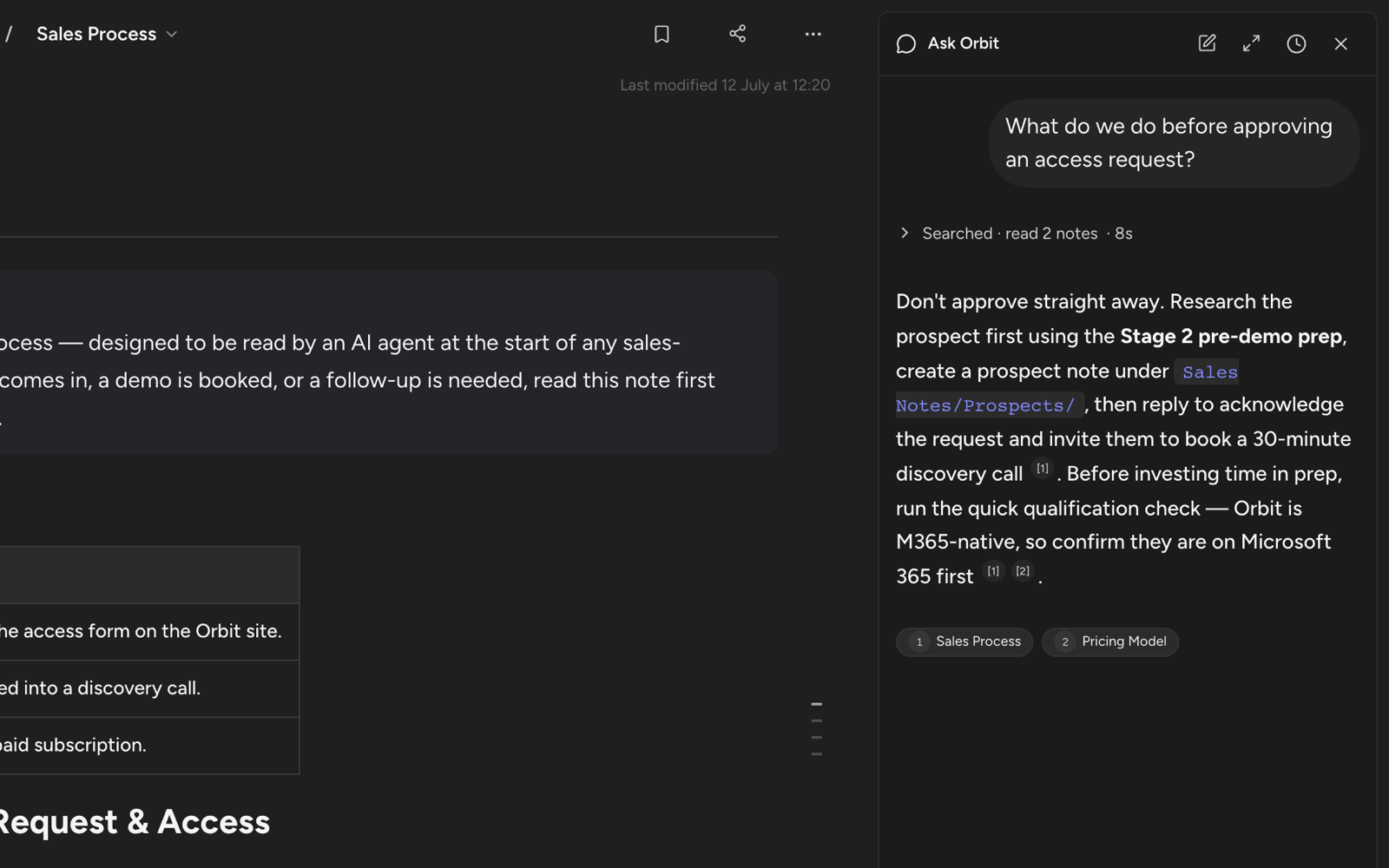This screenshot has width=1389, height=868.
Task: Open the Pricing Model source chip
Action: [1110, 641]
